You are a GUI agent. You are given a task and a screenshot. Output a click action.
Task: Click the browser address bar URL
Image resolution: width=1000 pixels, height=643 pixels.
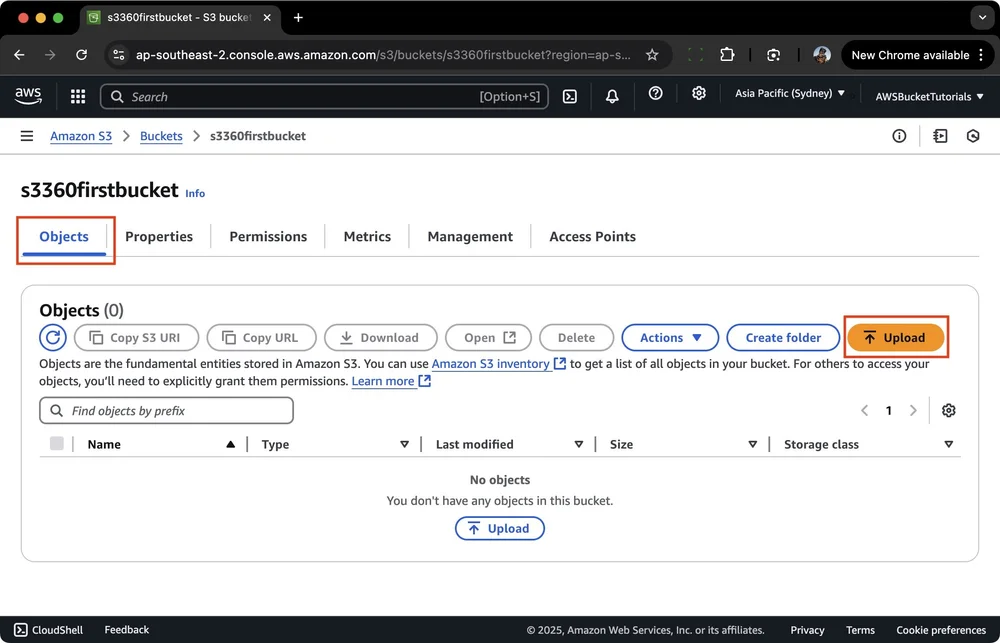point(383,55)
